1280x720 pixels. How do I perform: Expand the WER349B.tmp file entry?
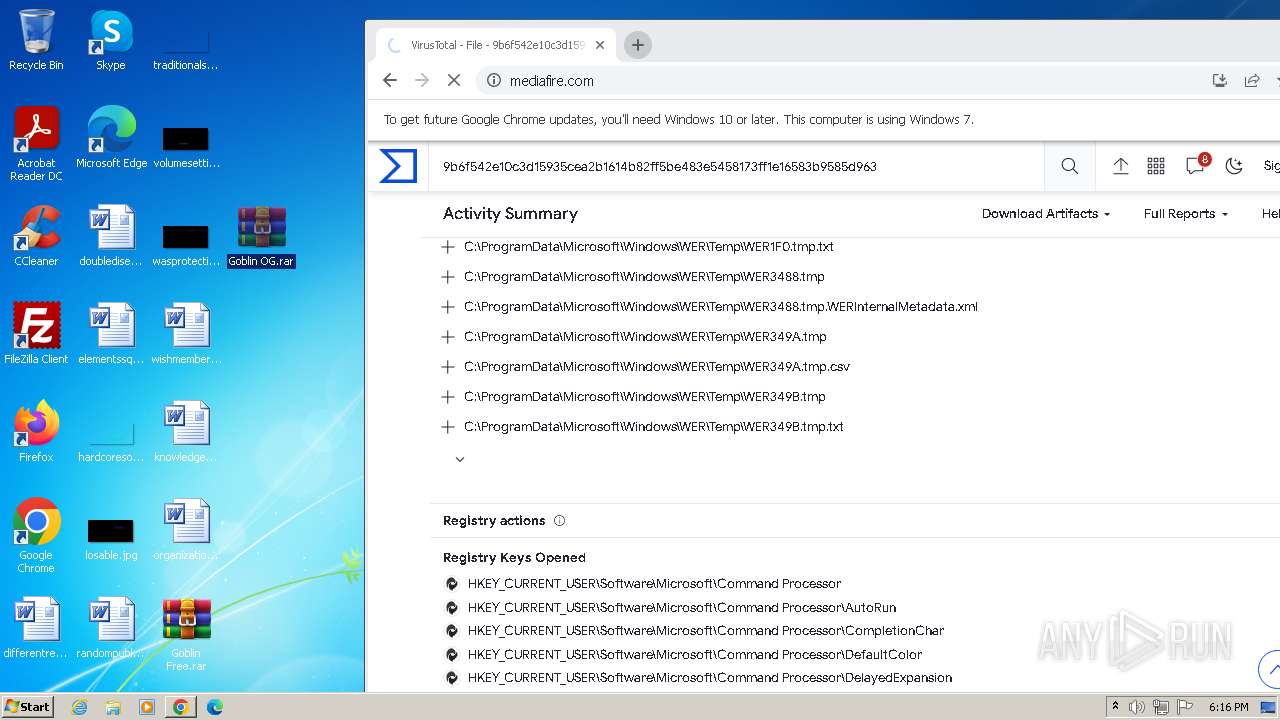[x=447, y=396]
